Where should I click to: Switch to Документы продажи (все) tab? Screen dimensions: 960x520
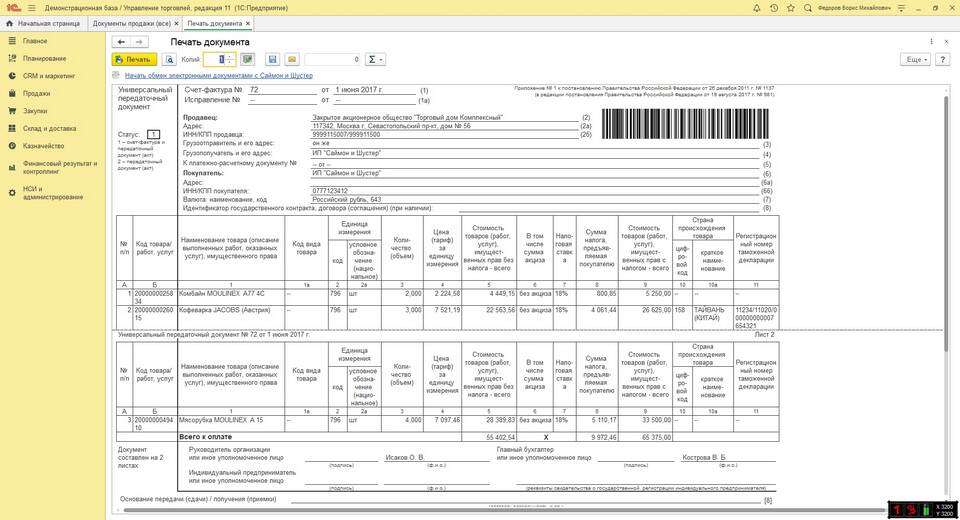click(x=132, y=23)
